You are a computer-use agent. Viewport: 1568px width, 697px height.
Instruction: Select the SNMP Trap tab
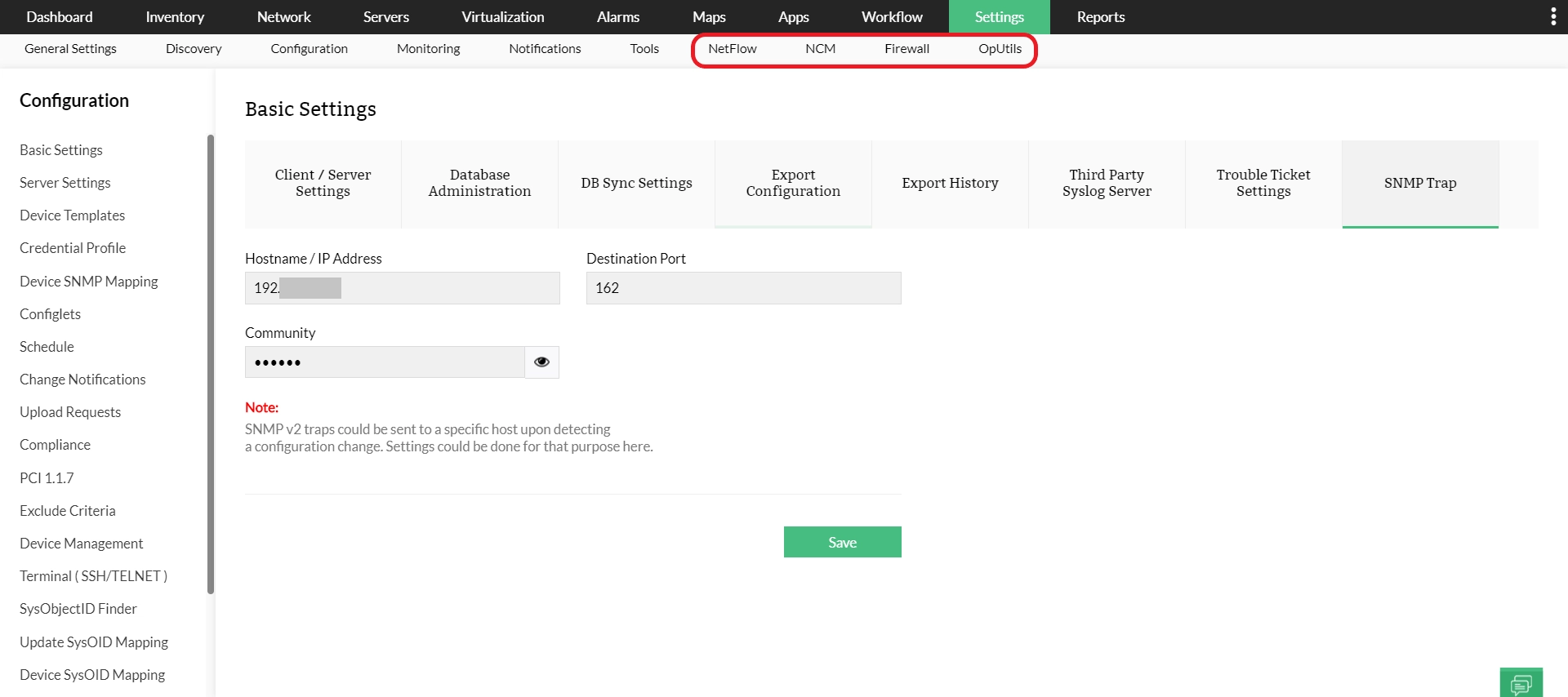click(x=1421, y=184)
